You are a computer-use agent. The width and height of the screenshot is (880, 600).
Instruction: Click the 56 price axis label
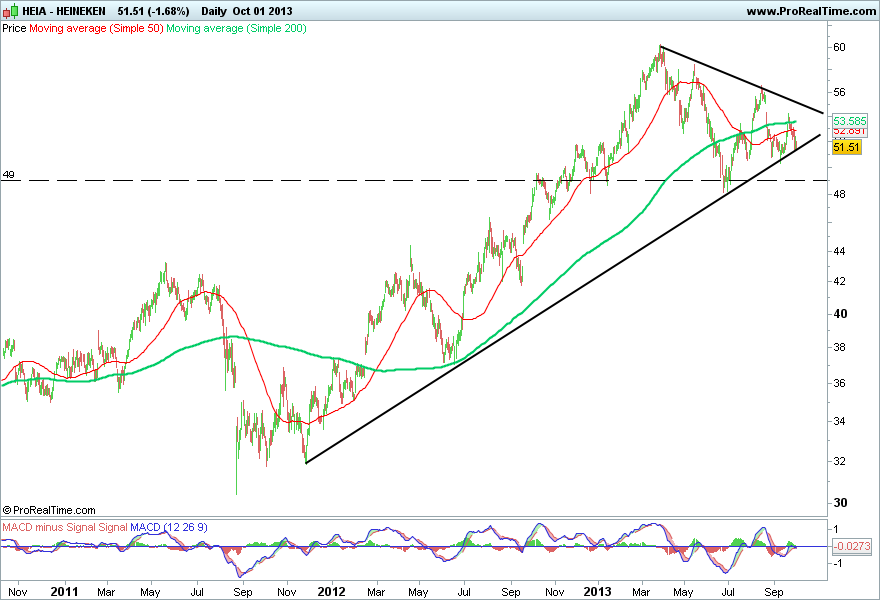click(839, 92)
